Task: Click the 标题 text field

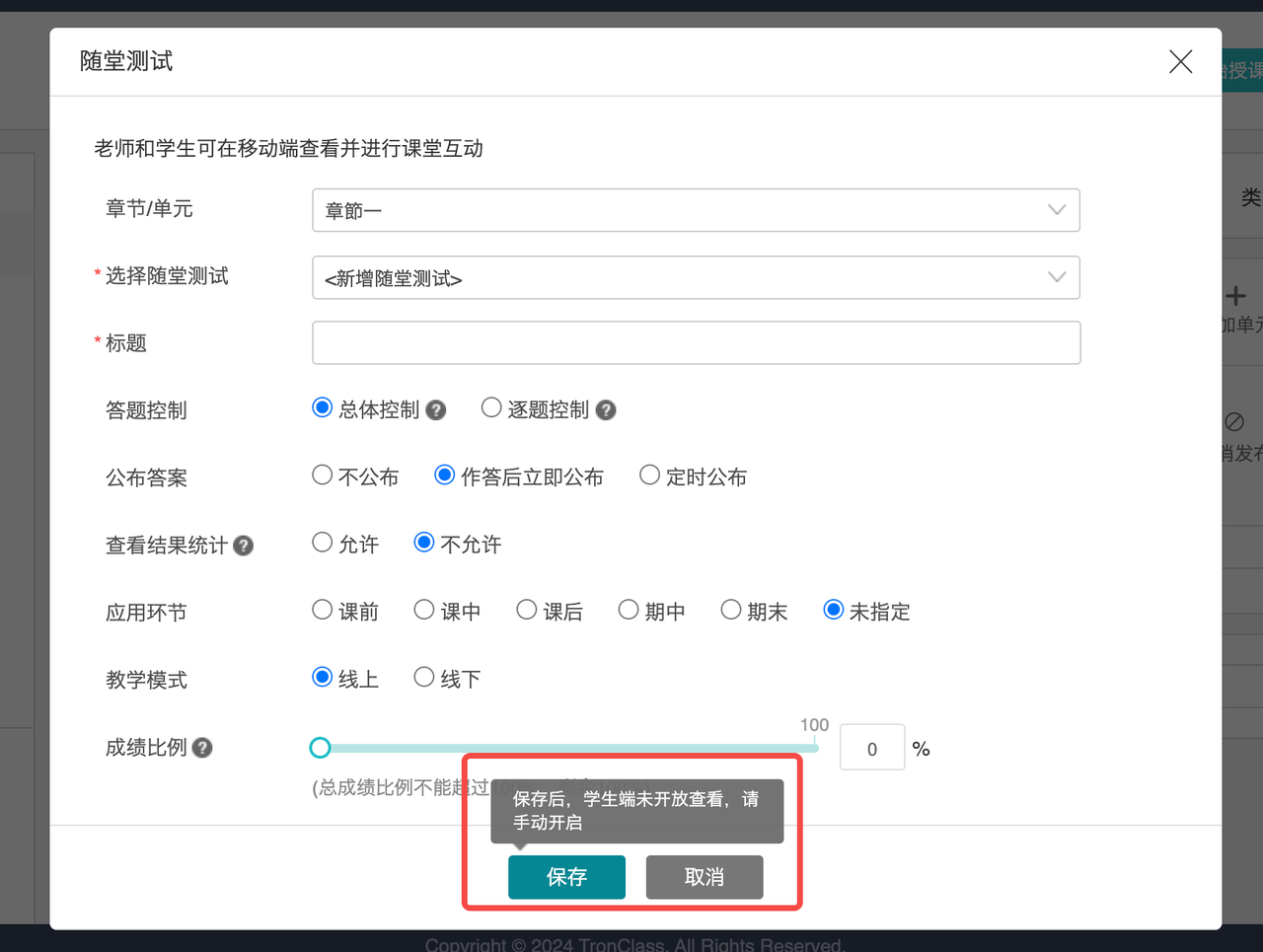Action: tap(696, 343)
